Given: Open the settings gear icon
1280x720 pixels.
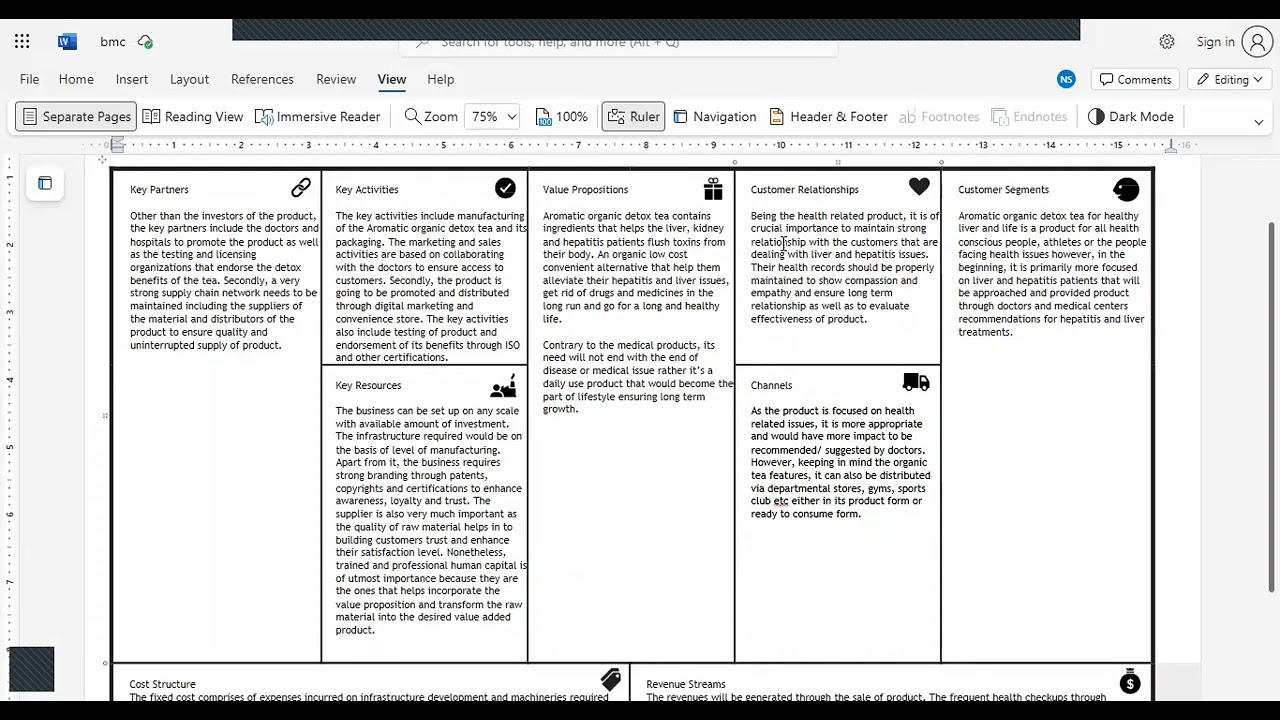Looking at the screenshot, I should tap(1167, 42).
